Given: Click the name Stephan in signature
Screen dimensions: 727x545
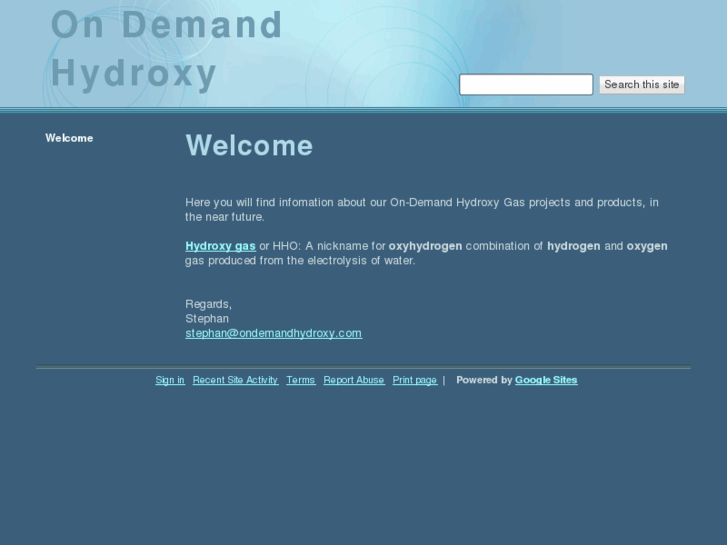Looking at the screenshot, I should [x=207, y=319].
